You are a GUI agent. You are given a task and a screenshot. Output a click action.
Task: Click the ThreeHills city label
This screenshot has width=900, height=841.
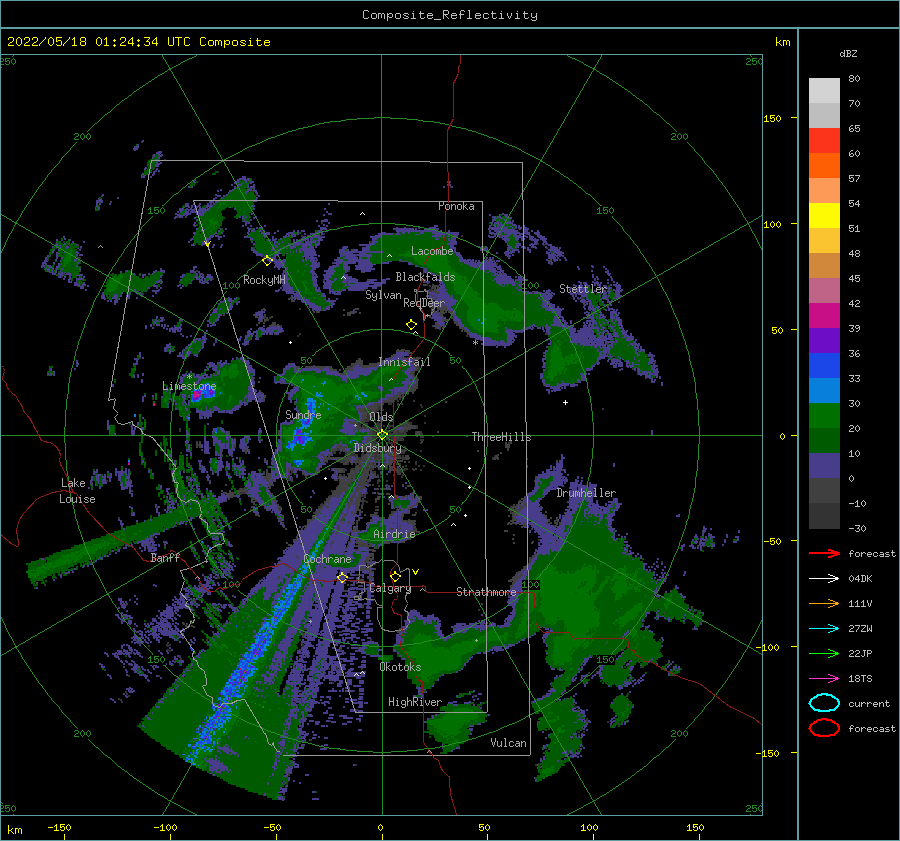(x=502, y=437)
